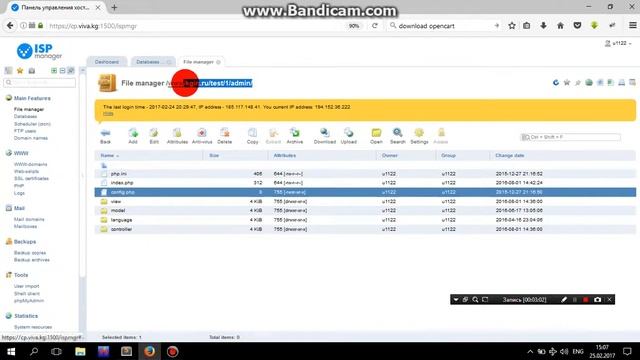The height and width of the screenshot is (360, 640).
Task: Switch to Dashboard tab
Action: 107,62
